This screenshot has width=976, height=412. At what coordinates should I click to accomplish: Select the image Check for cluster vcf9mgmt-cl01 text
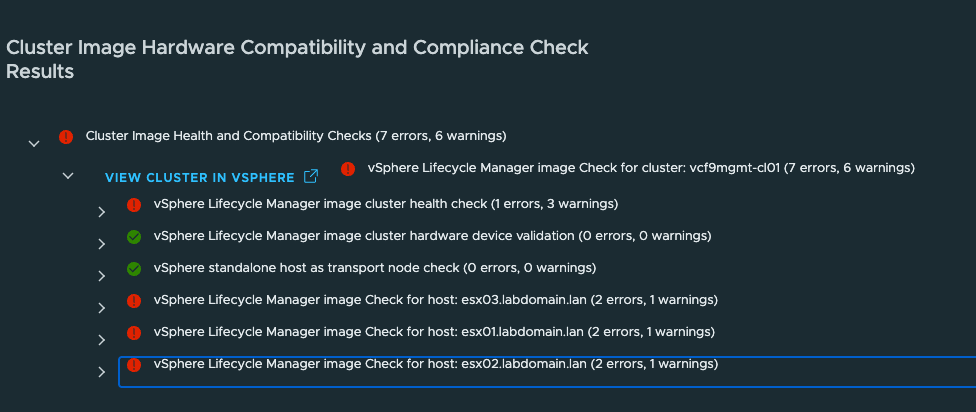coord(641,168)
